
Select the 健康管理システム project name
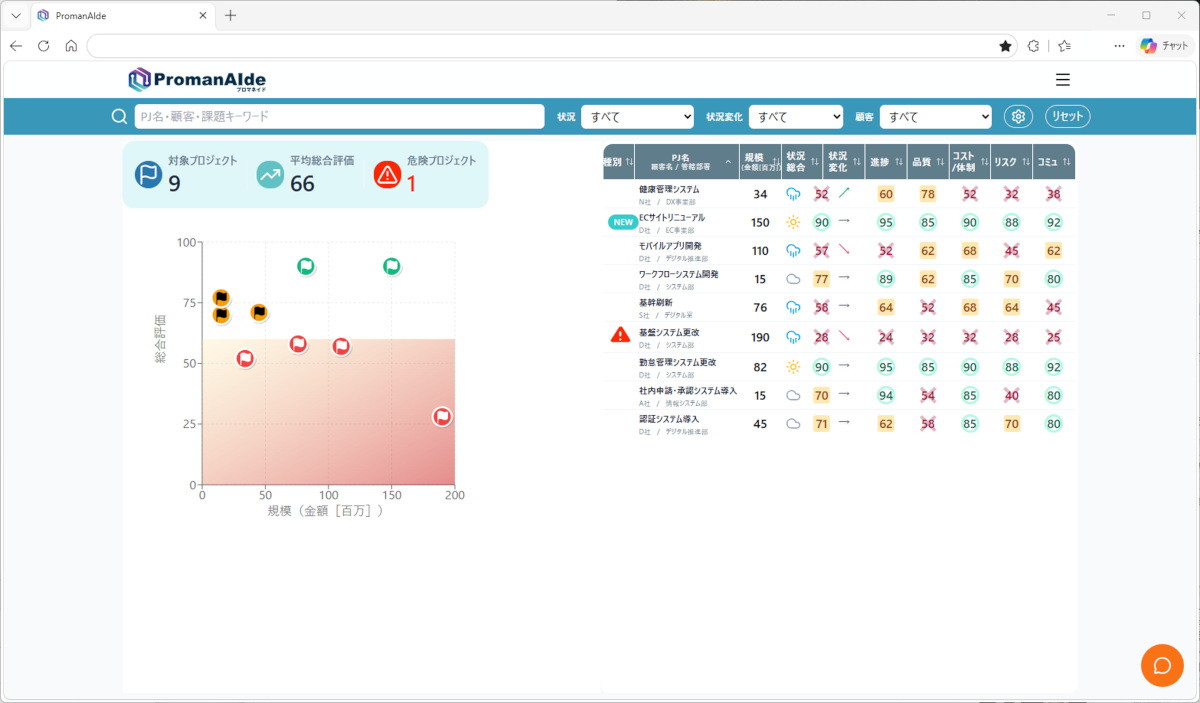pos(669,189)
